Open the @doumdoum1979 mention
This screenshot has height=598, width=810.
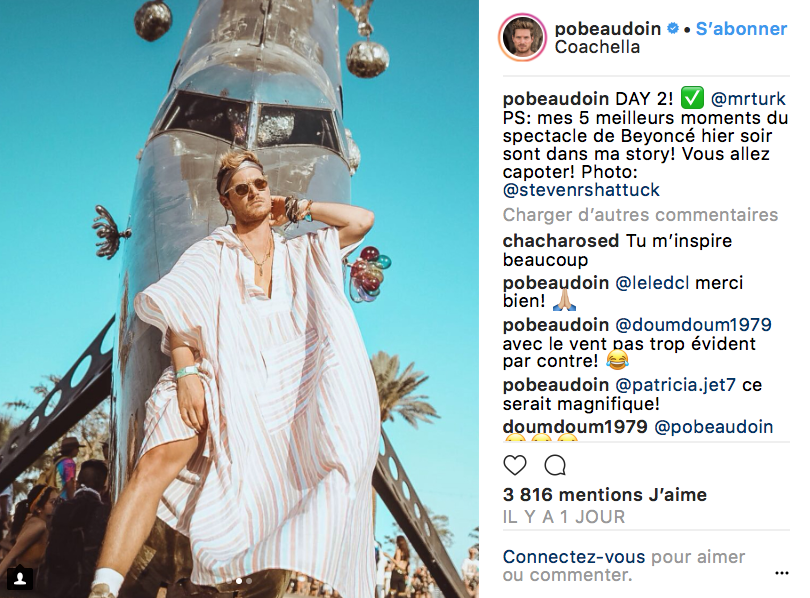pos(694,325)
